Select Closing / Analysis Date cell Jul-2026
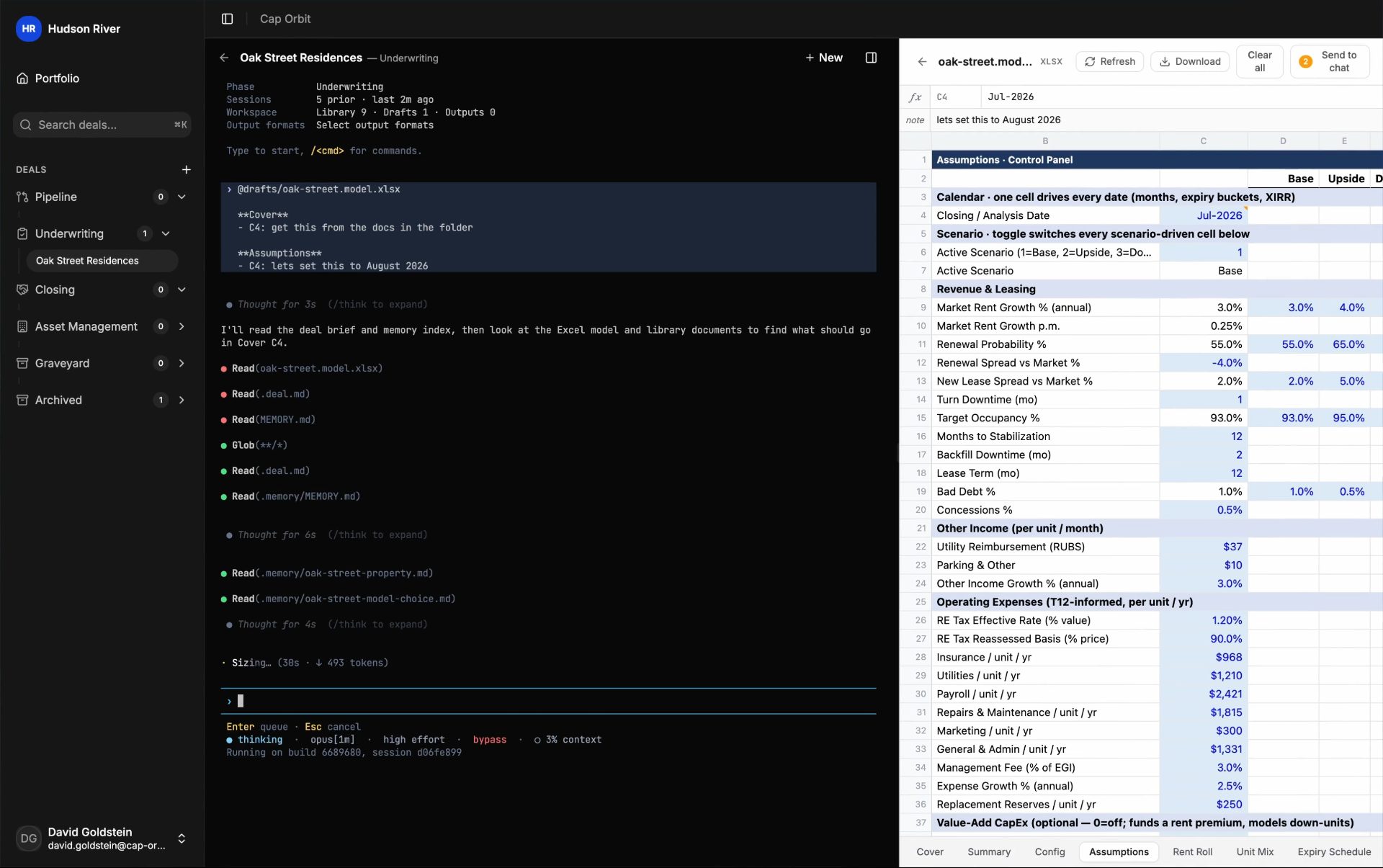This screenshot has width=1383, height=868. click(1203, 215)
